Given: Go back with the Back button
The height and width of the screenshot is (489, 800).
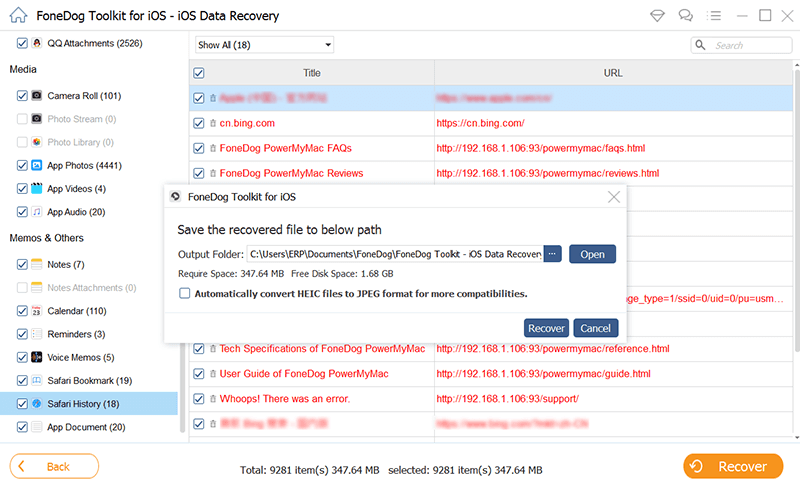Looking at the screenshot, I should click(54, 467).
